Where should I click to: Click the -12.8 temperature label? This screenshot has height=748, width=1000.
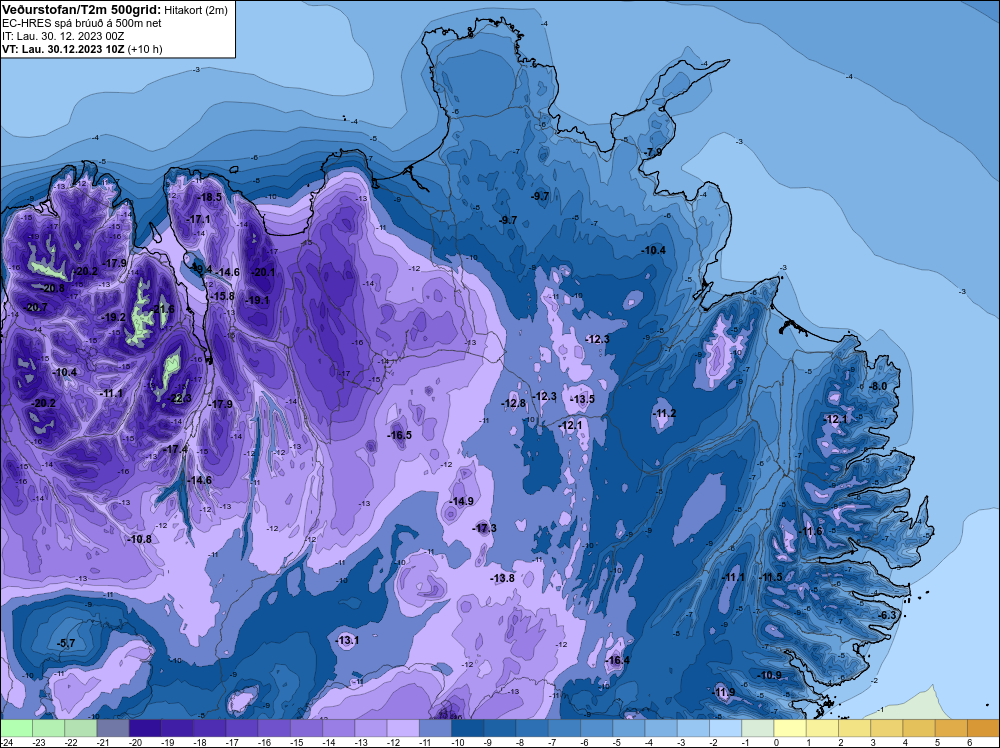click(513, 403)
